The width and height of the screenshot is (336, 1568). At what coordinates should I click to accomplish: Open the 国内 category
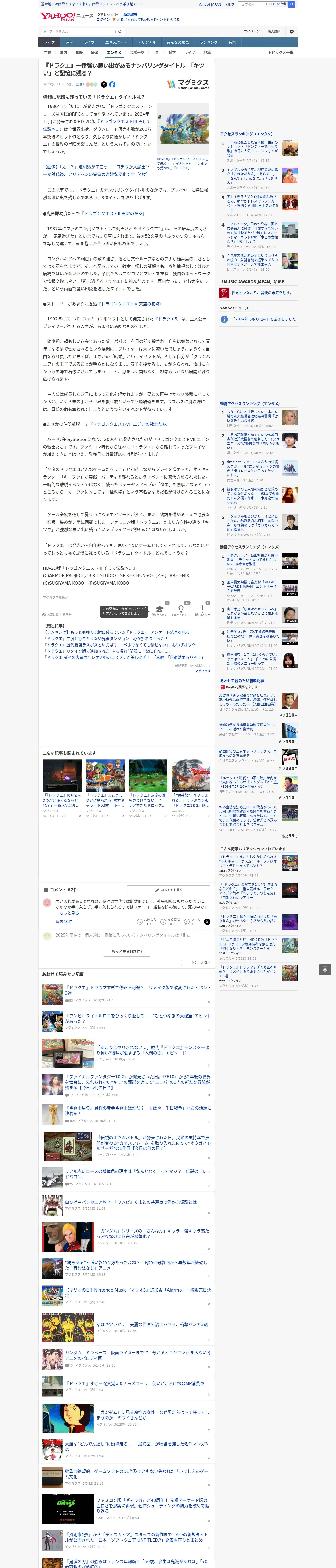pos(63,52)
